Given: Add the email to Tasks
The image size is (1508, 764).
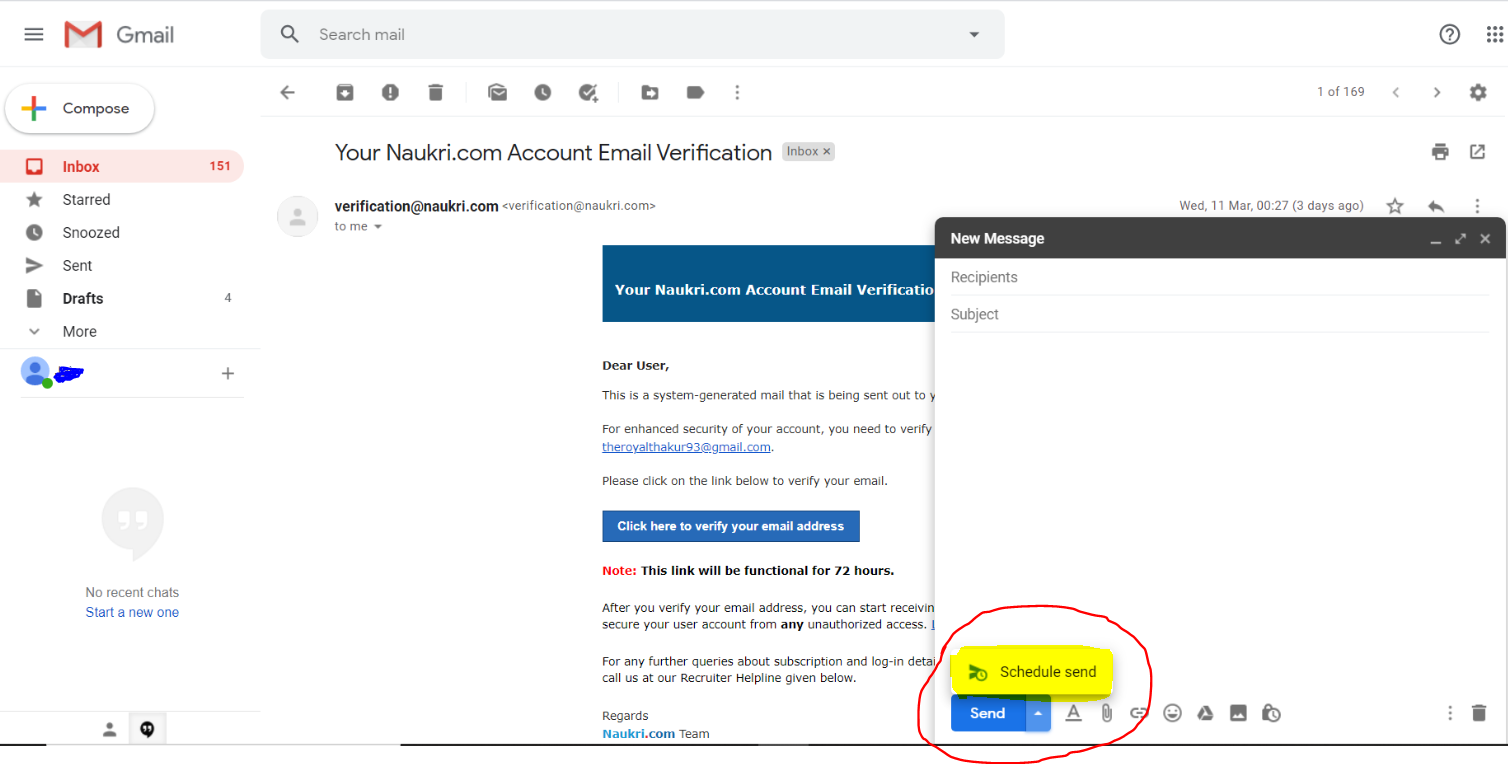Looking at the screenshot, I should [x=588, y=92].
